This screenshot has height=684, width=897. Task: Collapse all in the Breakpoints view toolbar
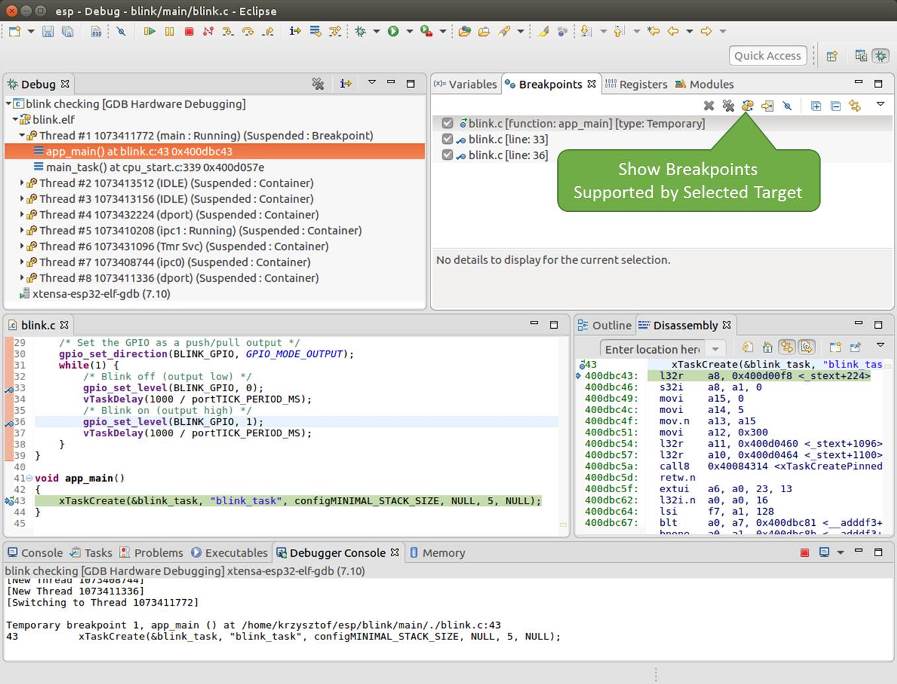835,106
